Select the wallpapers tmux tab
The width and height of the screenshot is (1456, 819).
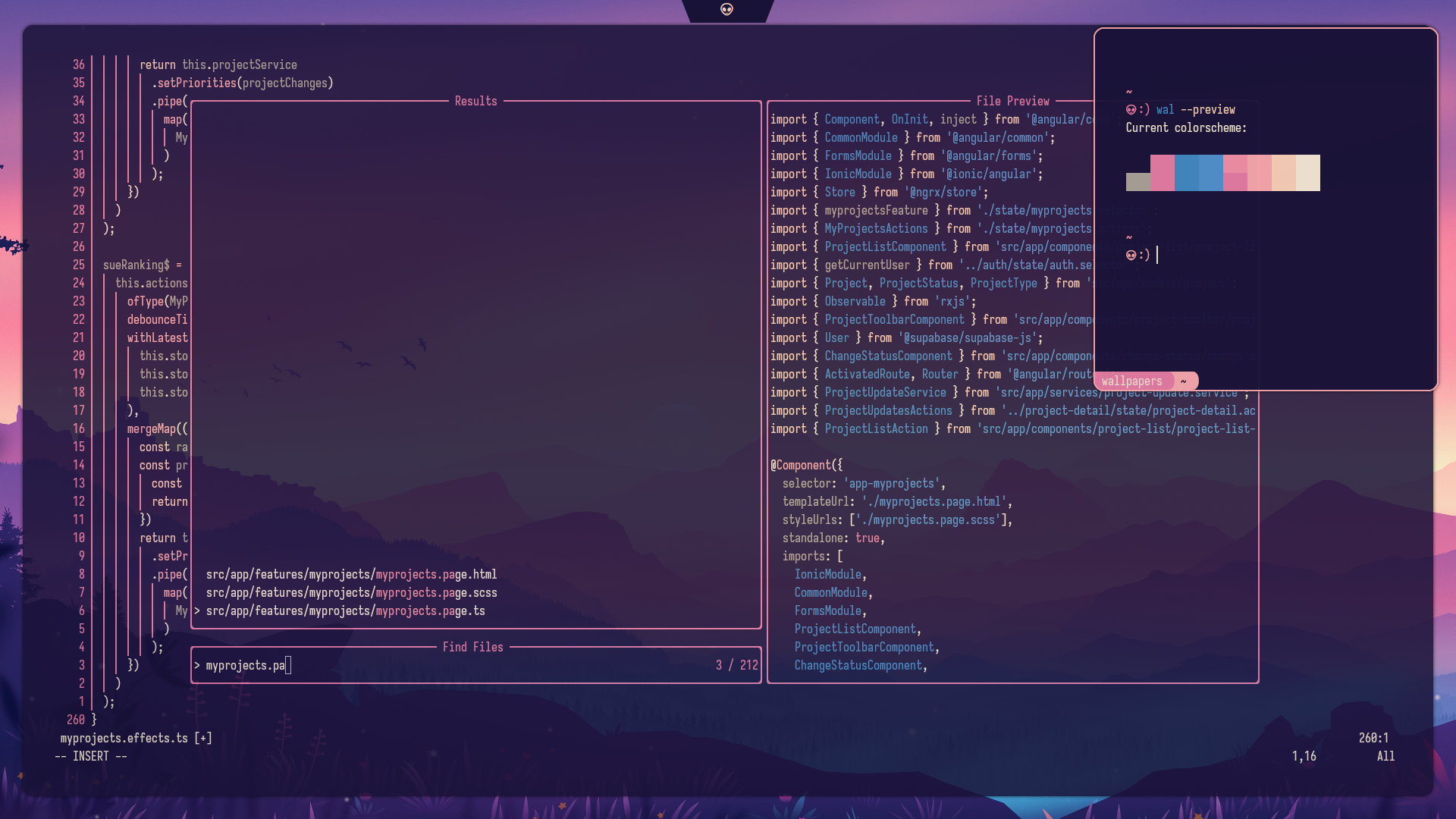click(x=1131, y=381)
